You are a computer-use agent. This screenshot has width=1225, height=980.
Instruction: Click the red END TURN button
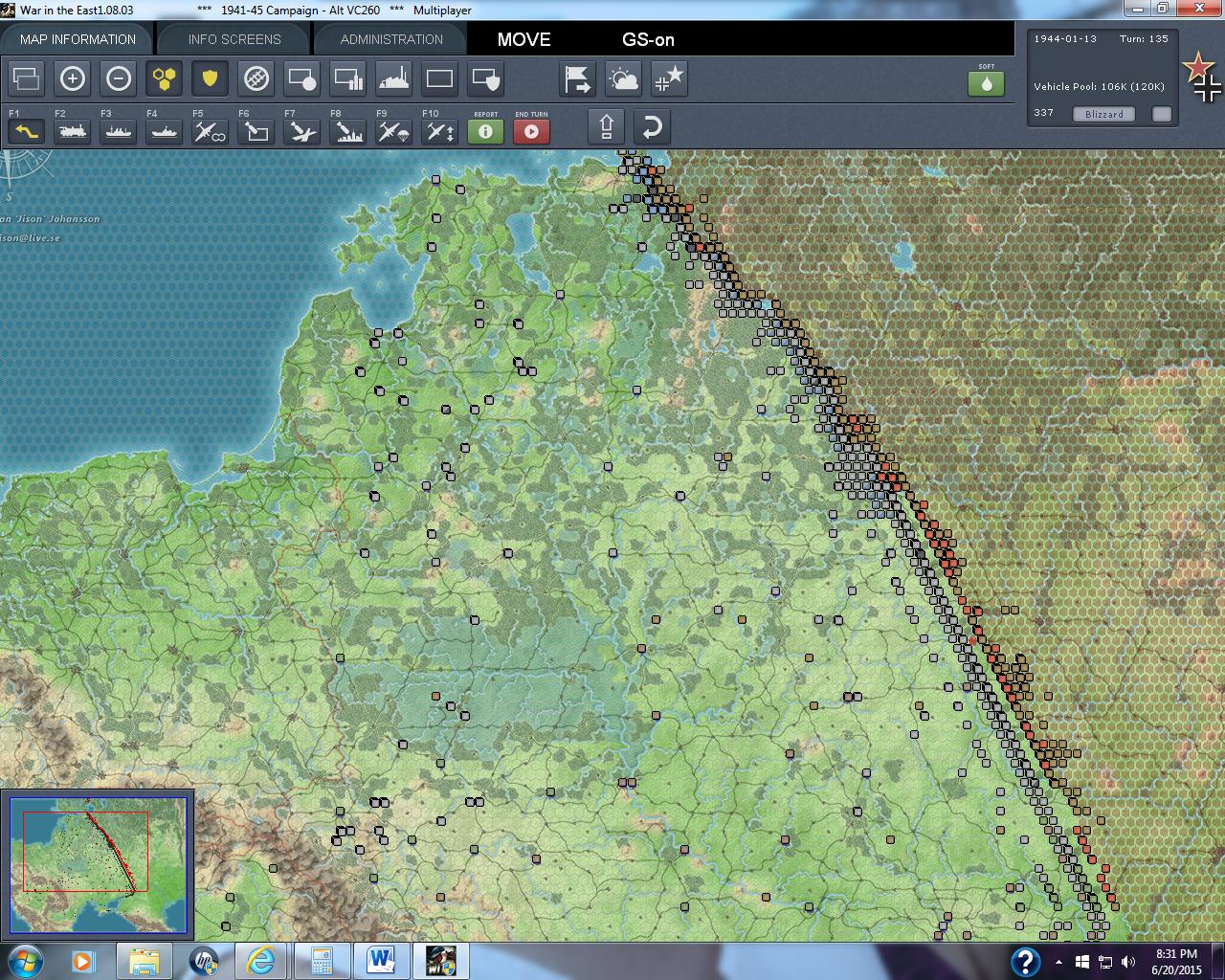(531, 131)
